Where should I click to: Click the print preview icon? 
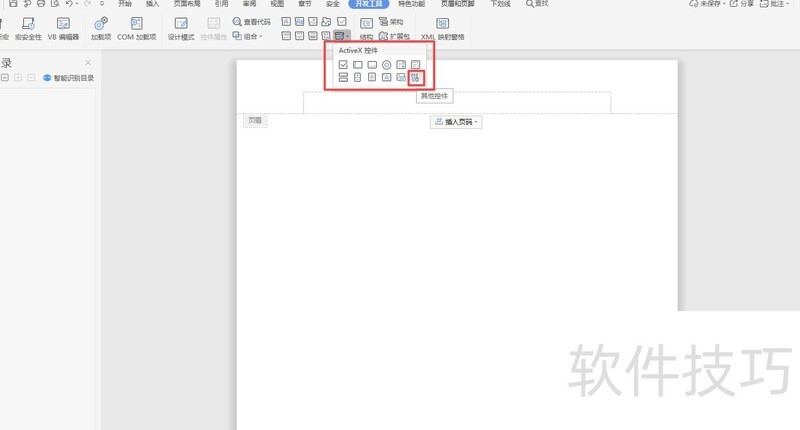pyautogui.click(x=55, y=4)
